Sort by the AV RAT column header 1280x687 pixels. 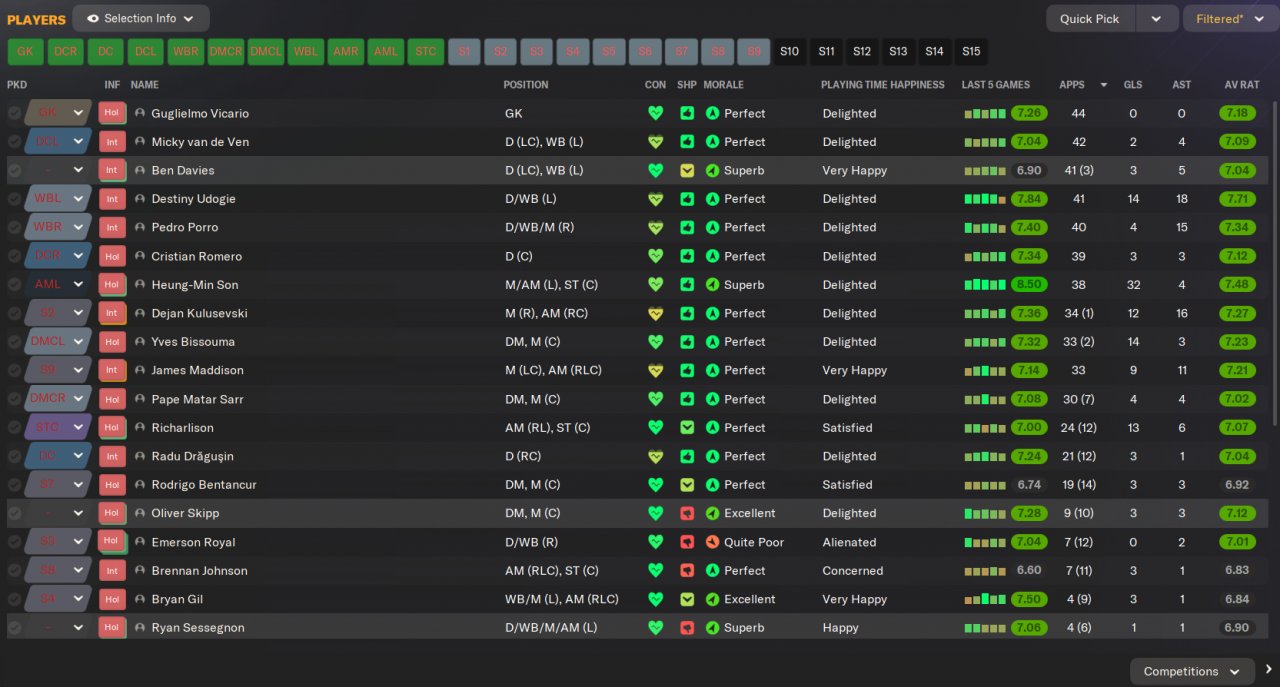pyautogui.click(x=1243, y=85)
